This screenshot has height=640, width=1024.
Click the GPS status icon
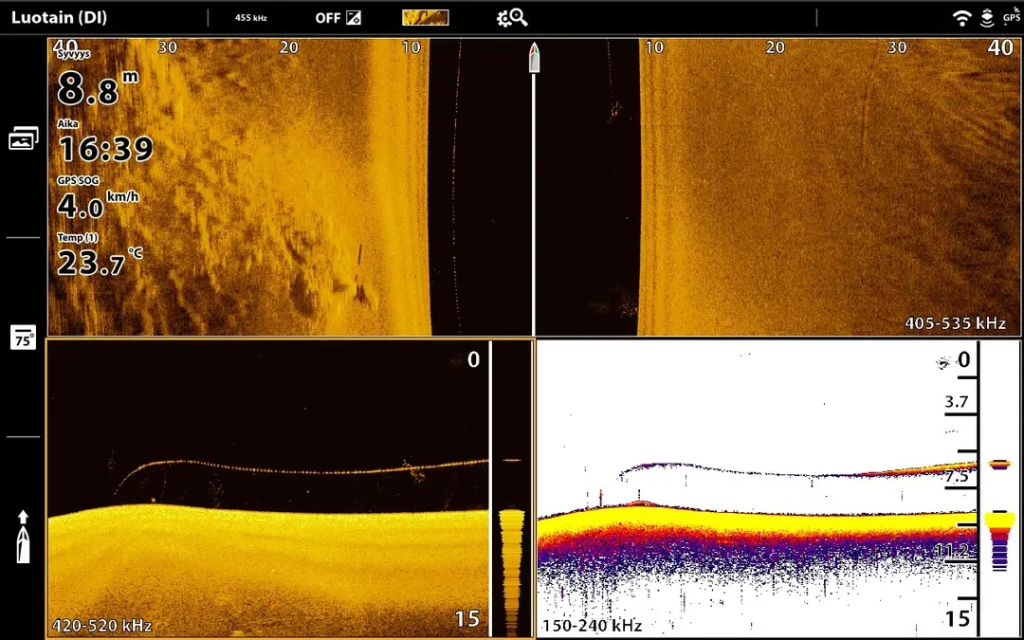(1011, 16)
